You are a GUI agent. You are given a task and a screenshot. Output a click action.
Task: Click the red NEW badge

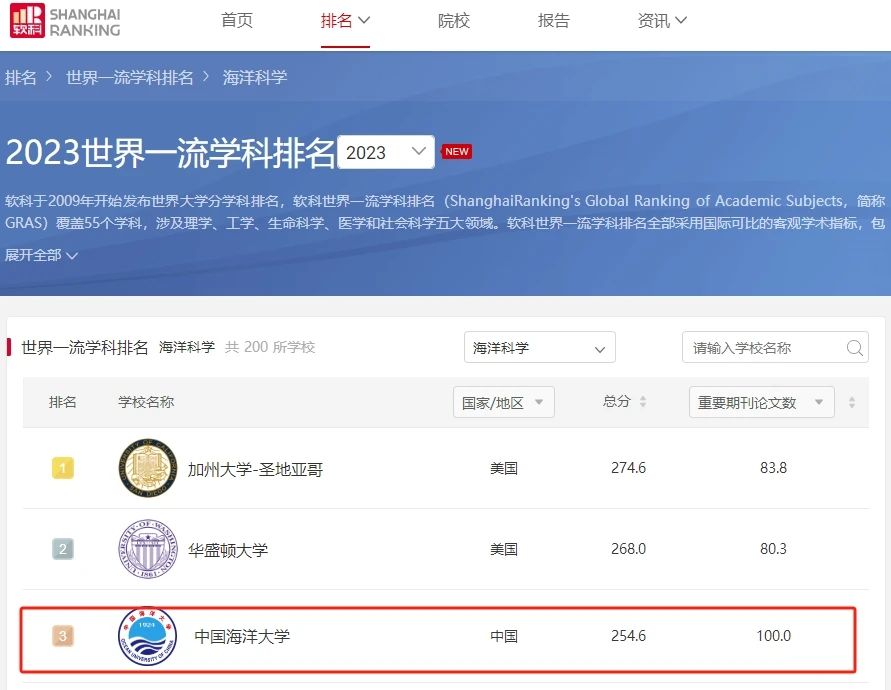tap(456, 152)
